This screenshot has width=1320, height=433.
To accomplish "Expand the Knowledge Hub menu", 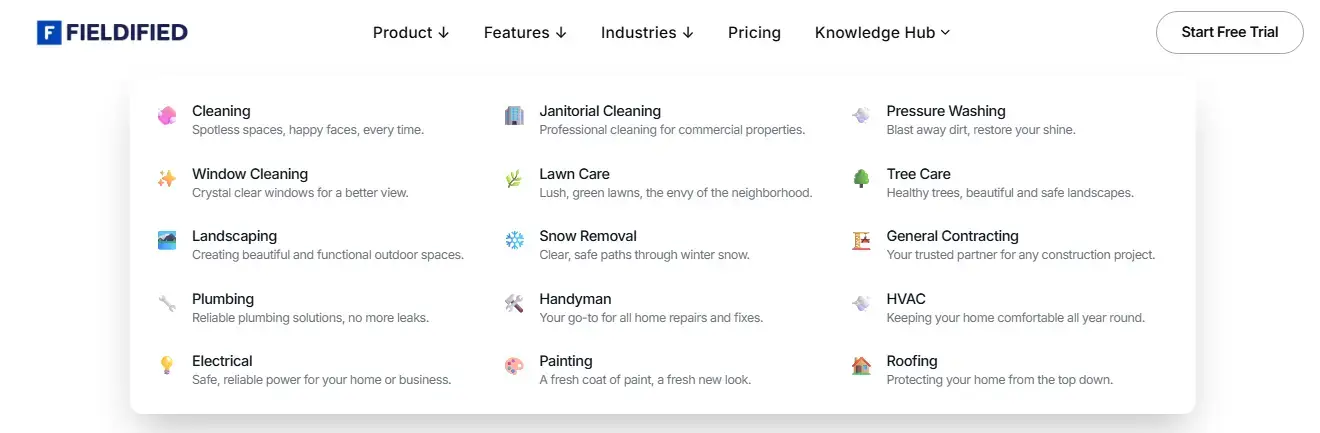I will 882,32.
